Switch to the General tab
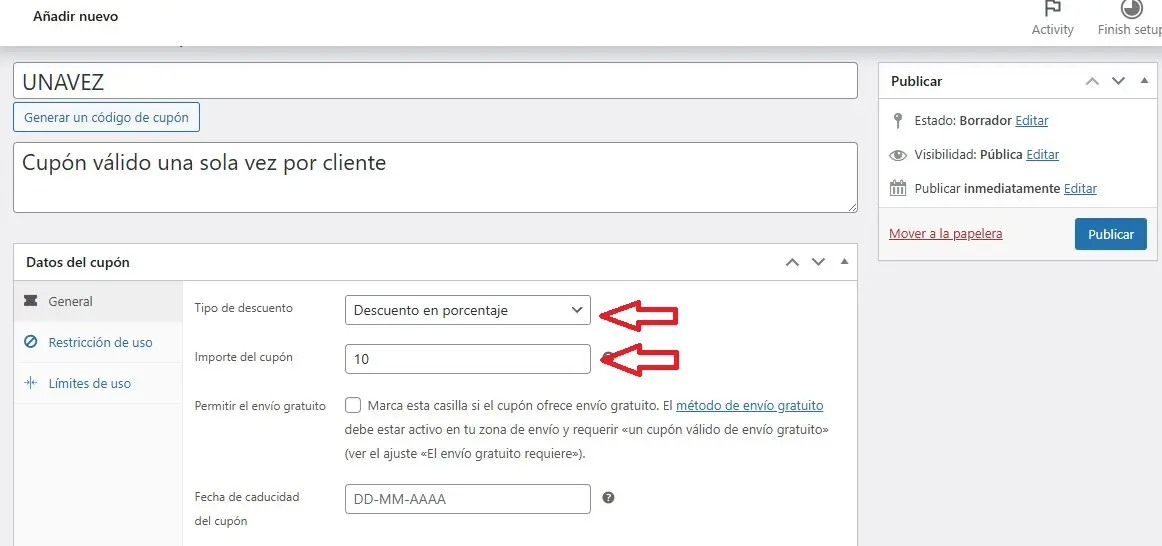 click(x=70, y=301)
